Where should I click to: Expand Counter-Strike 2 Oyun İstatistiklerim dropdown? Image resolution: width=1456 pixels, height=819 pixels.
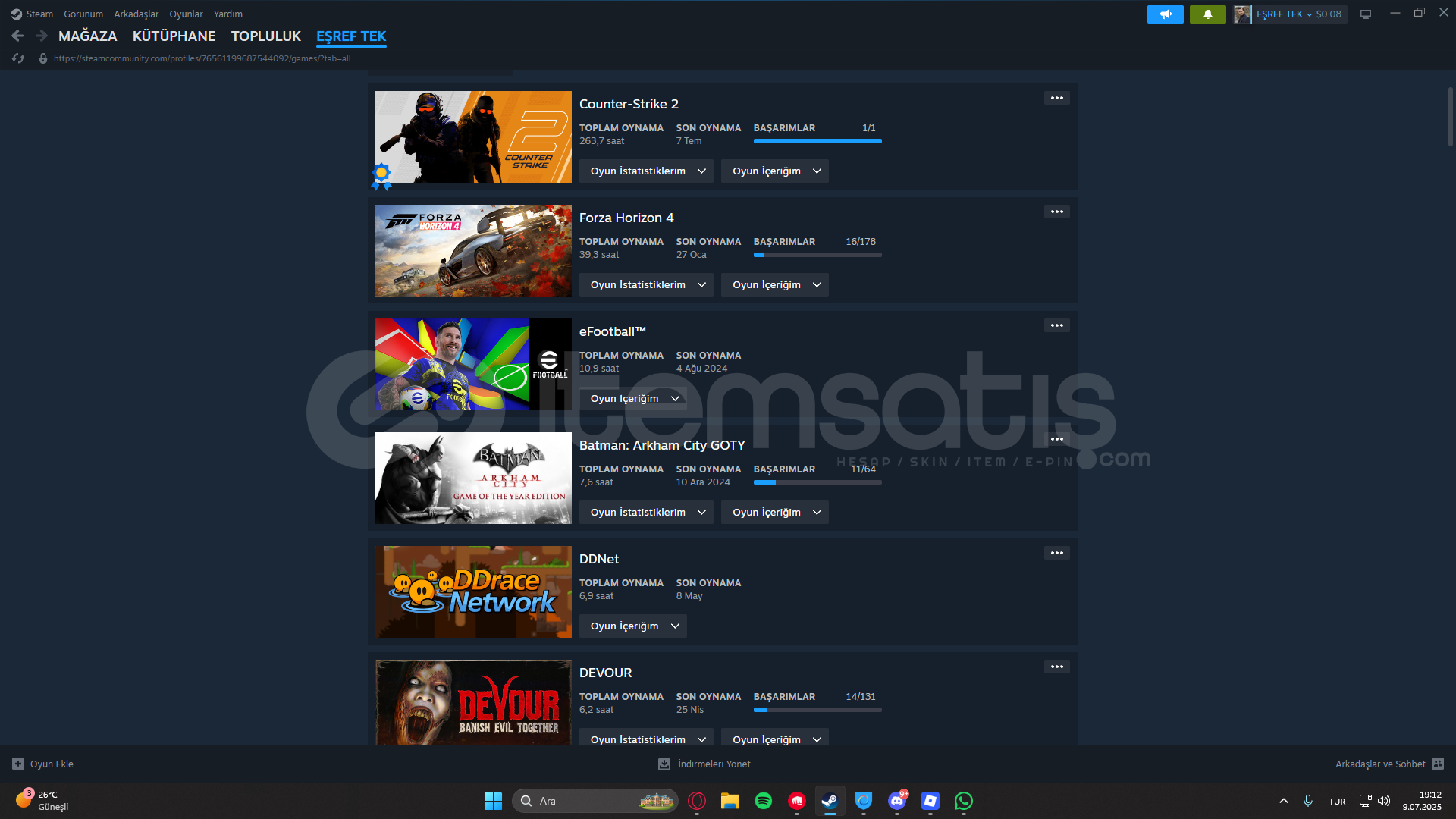647,171
